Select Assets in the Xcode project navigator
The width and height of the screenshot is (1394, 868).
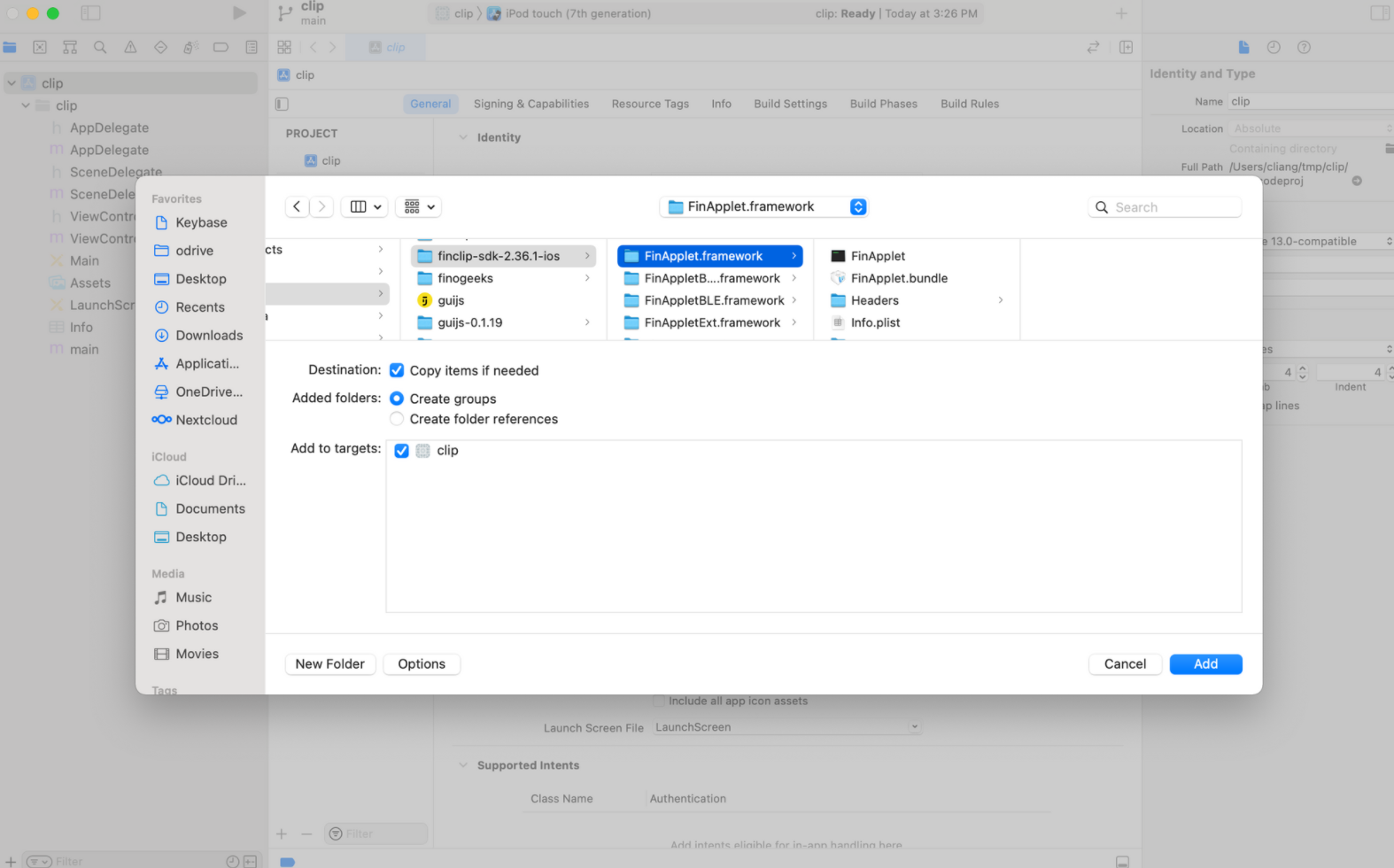(x=90, y=283)
